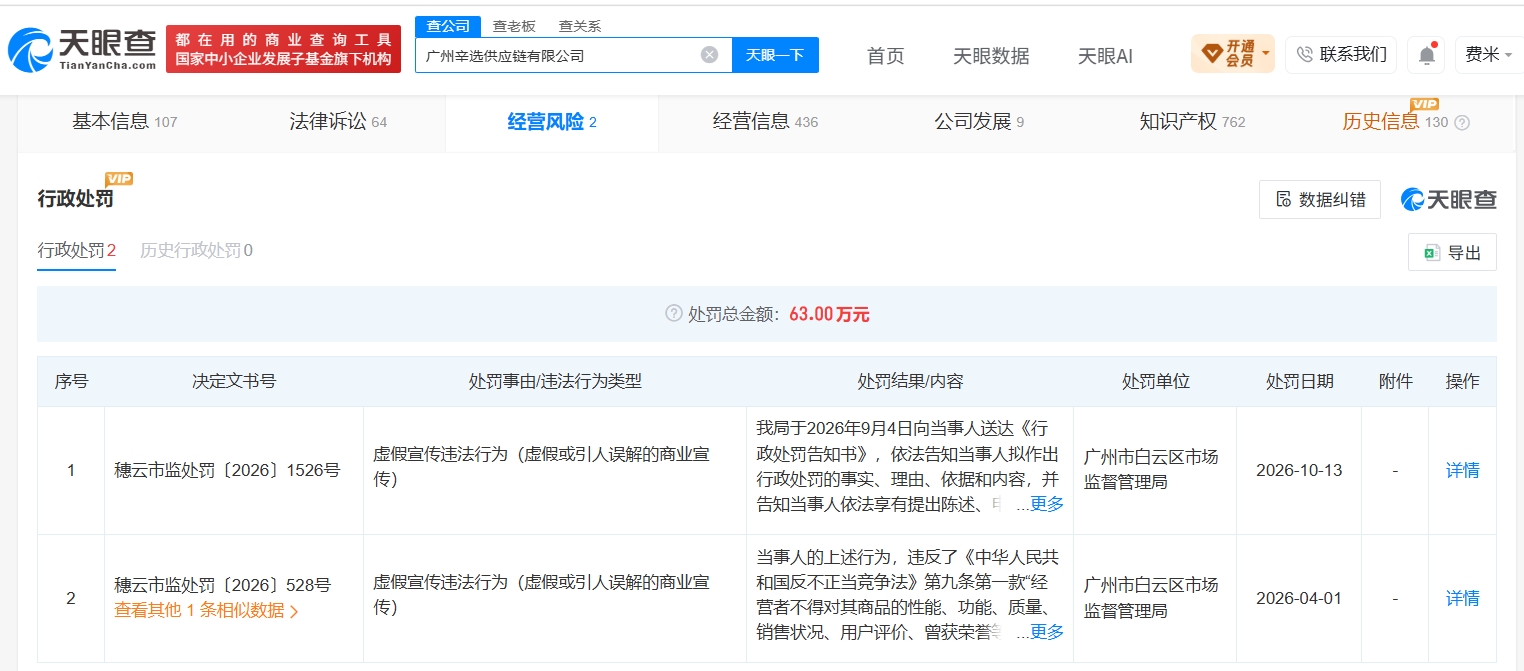
Task: Expand 查看其他 1 条相似数据
Action: click(206, 610)
